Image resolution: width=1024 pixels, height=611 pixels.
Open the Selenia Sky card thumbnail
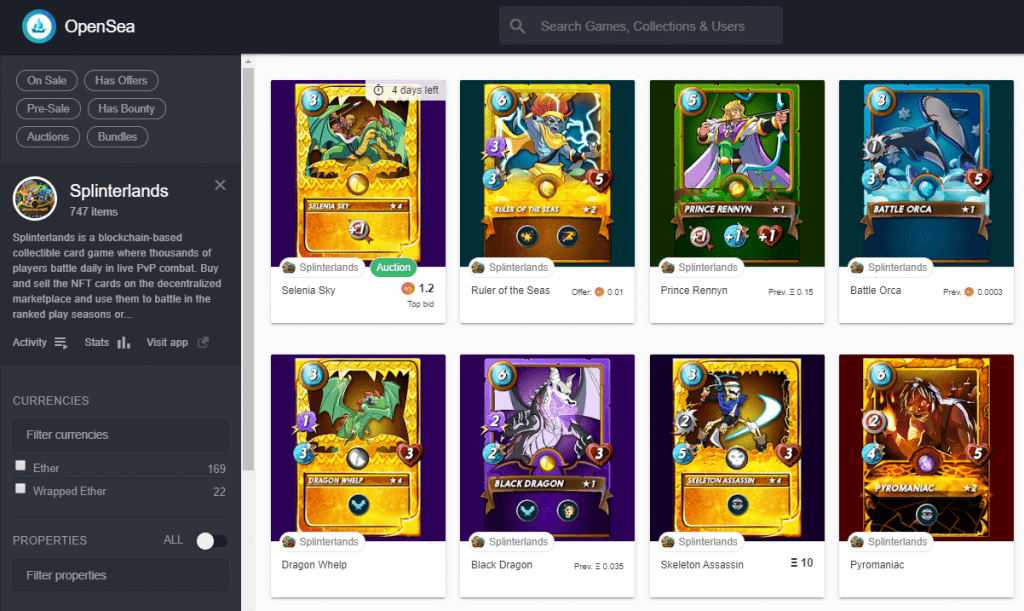358,173
